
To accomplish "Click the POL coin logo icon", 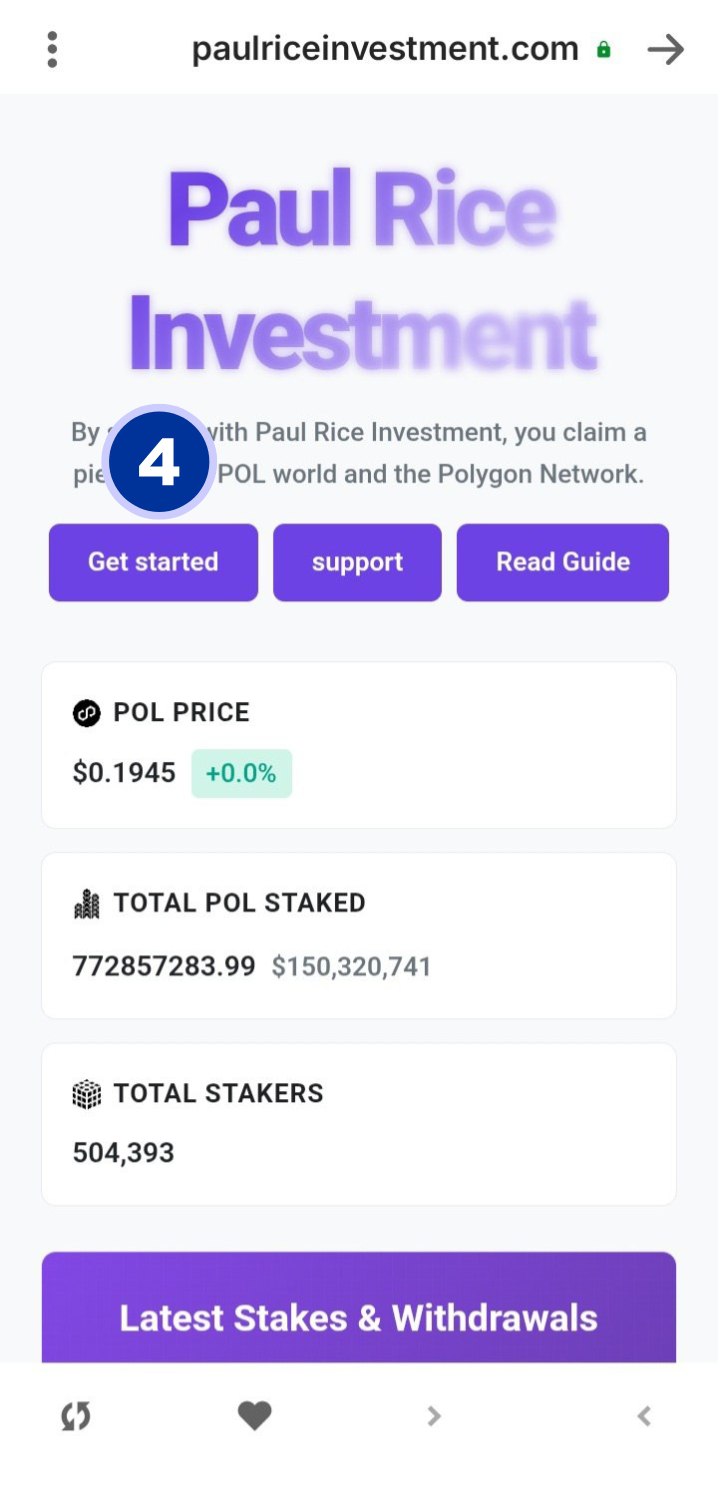I will 87,713.
